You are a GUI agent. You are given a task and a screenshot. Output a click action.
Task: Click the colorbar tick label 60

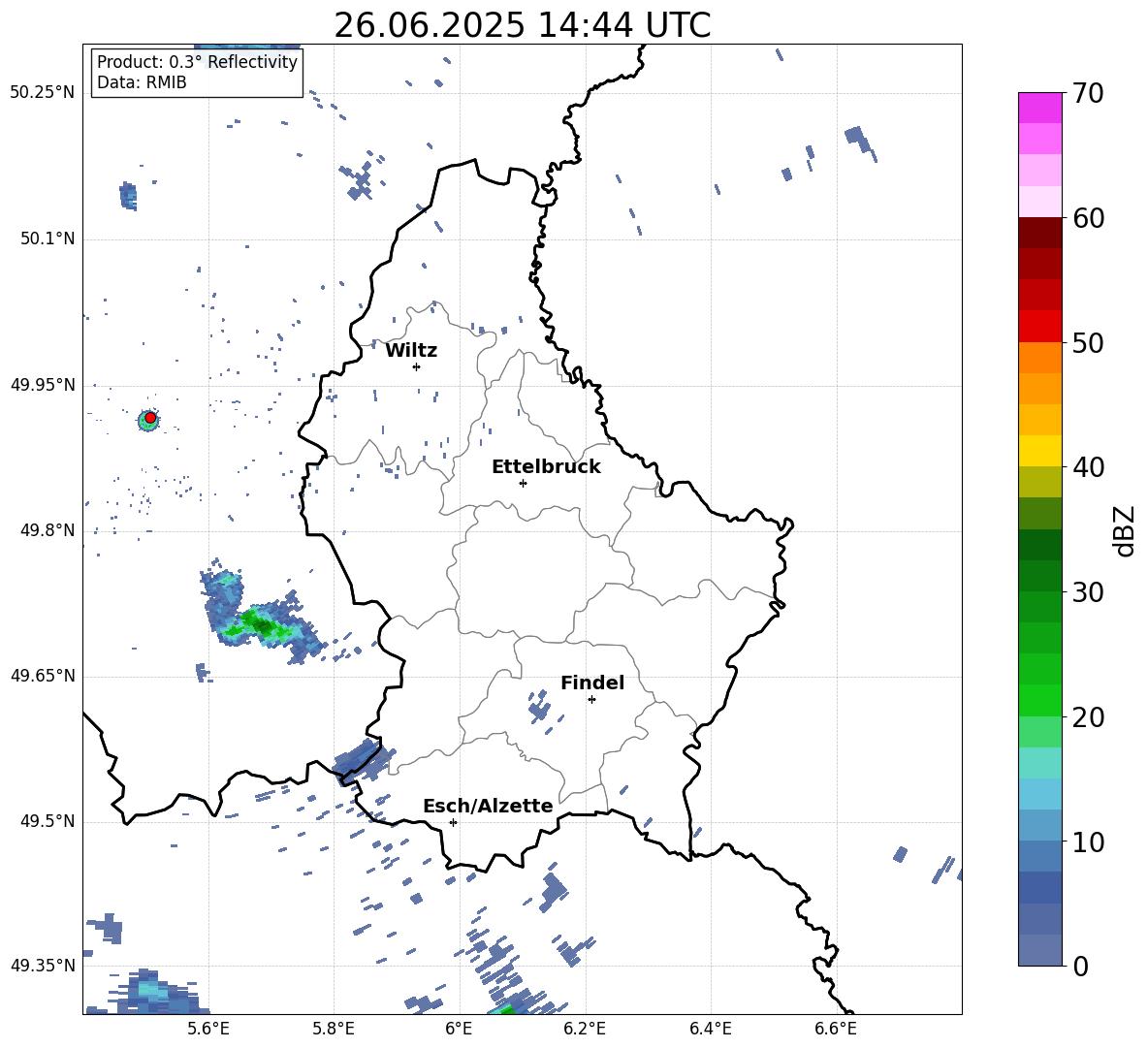pos(1087,218)
